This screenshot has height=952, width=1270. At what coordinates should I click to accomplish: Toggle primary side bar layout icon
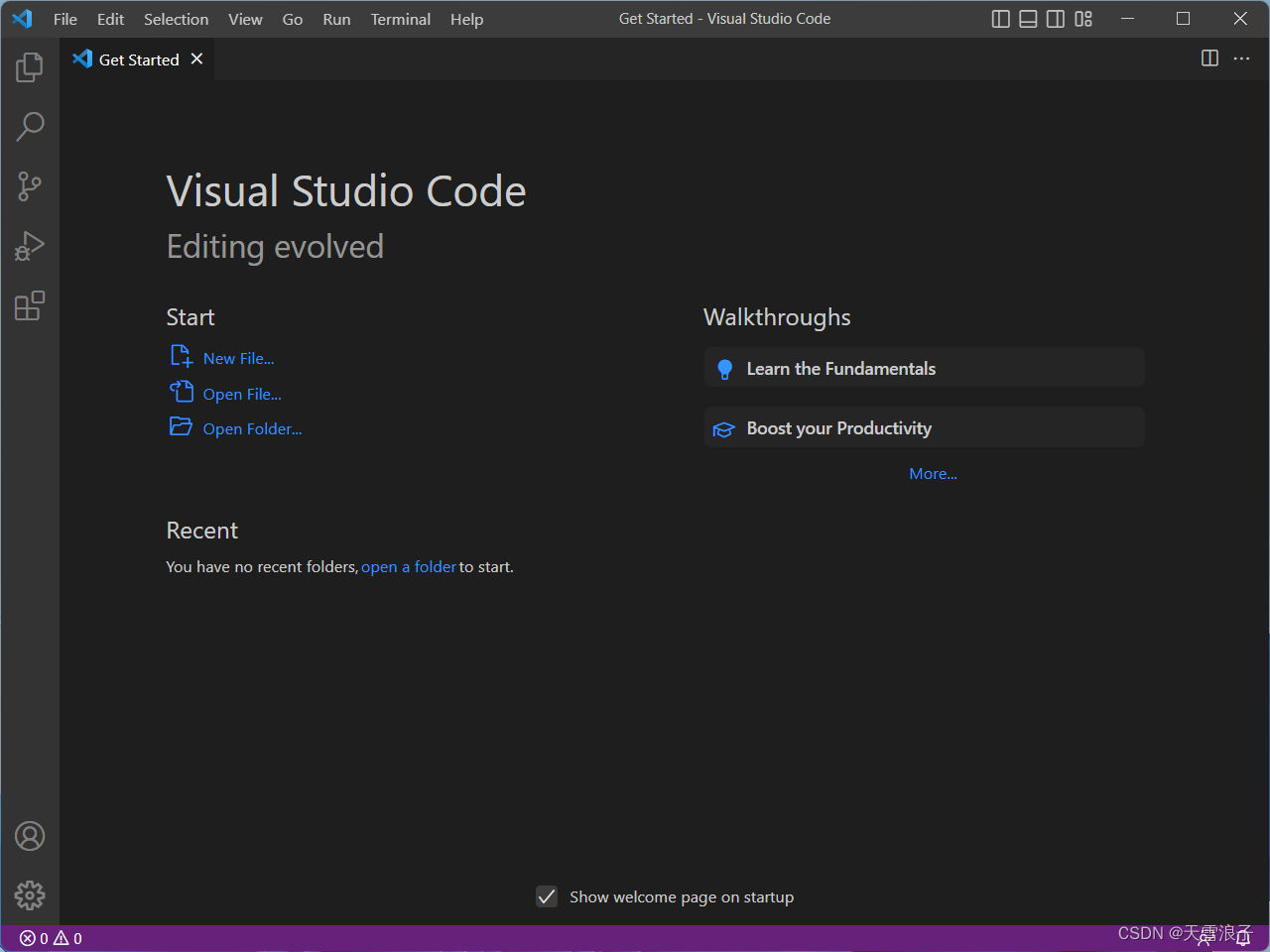[x=1001, y=19]
